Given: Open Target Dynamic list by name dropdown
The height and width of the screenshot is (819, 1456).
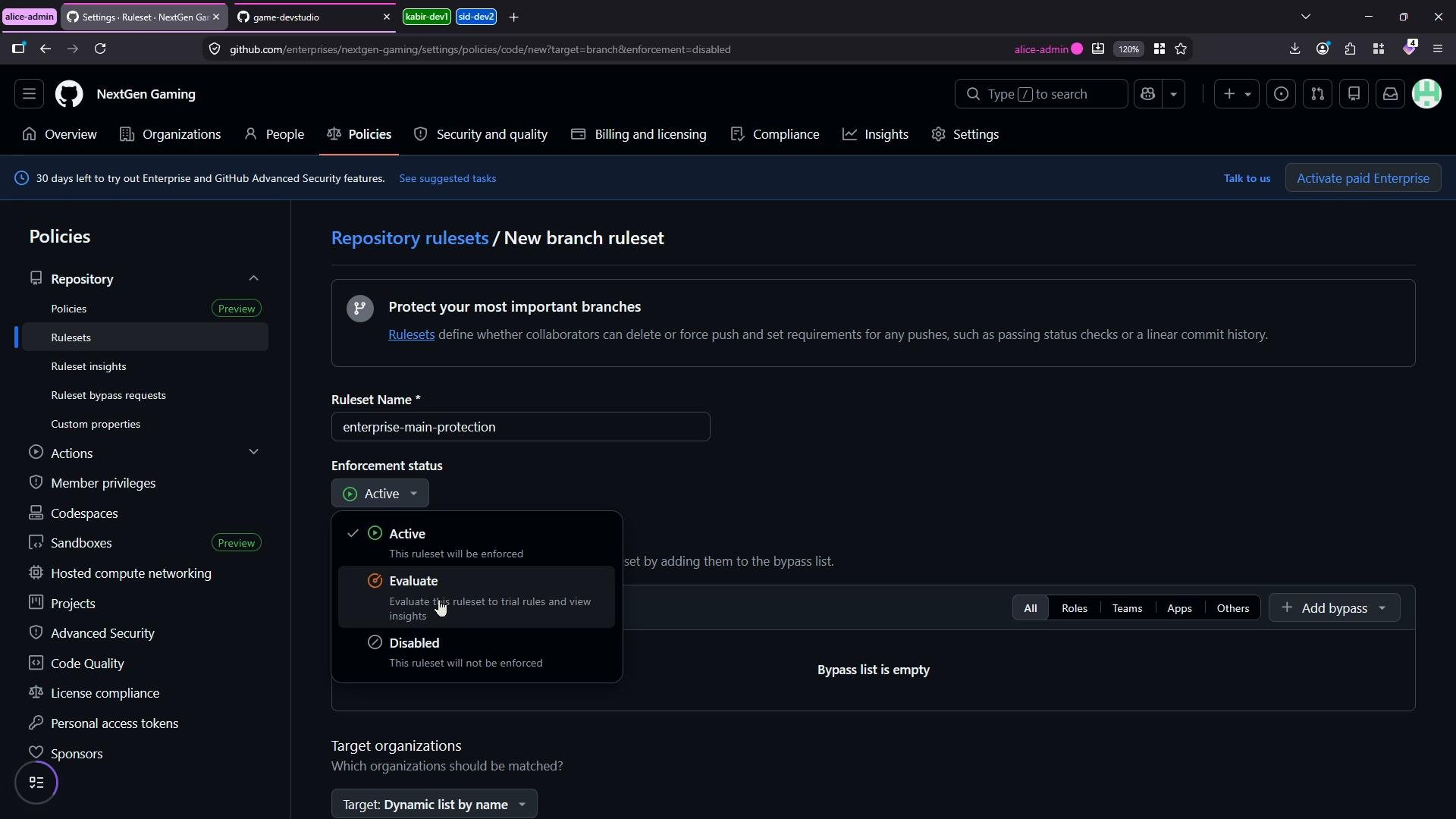Looking at the screenshot, I should click(434, 804).
